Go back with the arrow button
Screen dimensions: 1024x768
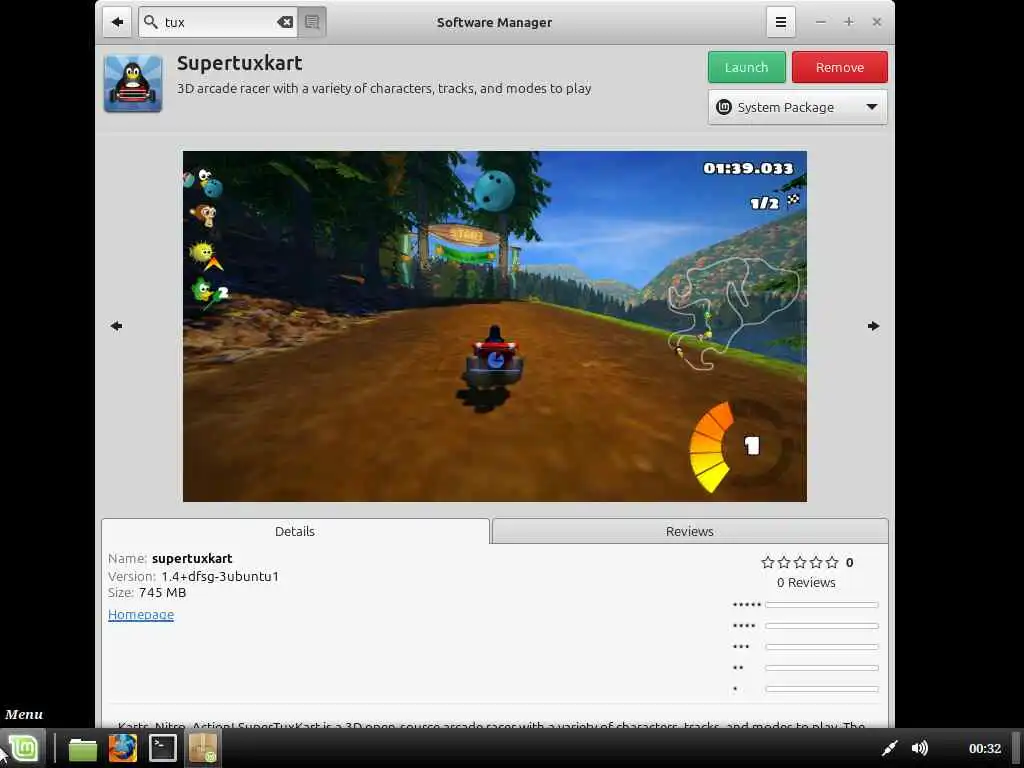point(117,22)
